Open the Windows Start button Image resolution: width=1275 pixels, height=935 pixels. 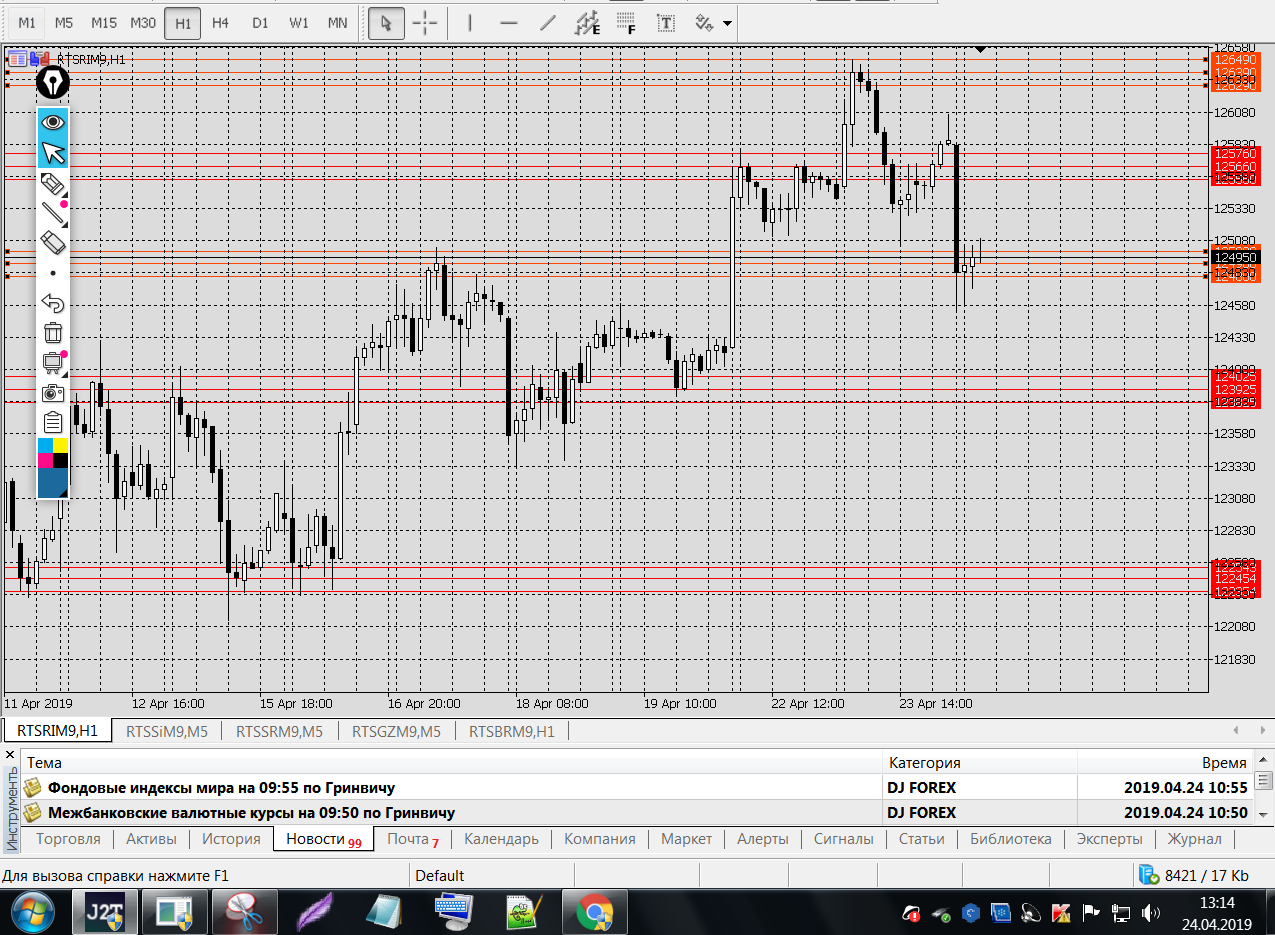[32, 913]
